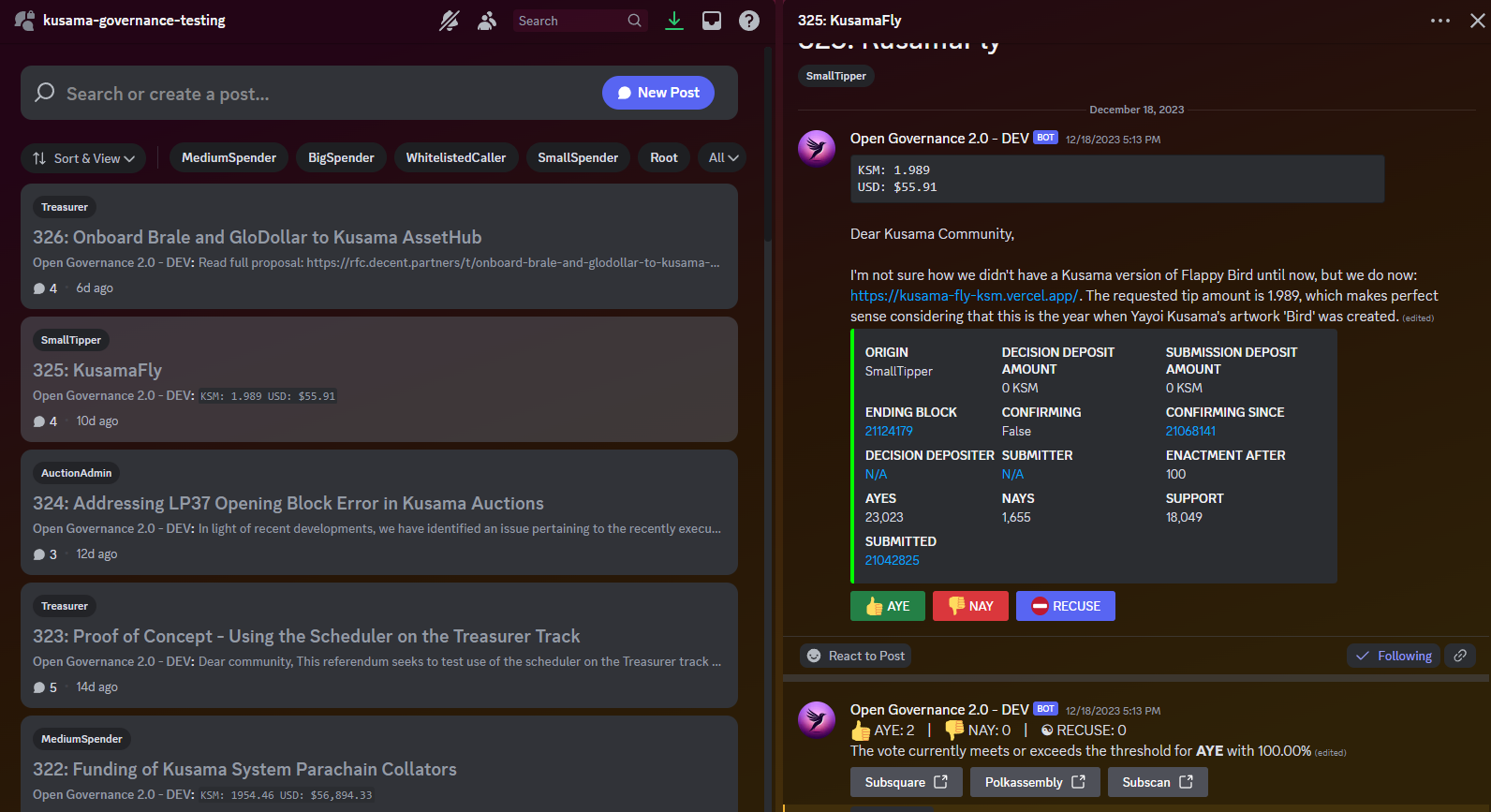1491x812 pixels.
Task: Click the New Post button
Action: [658, 93]
